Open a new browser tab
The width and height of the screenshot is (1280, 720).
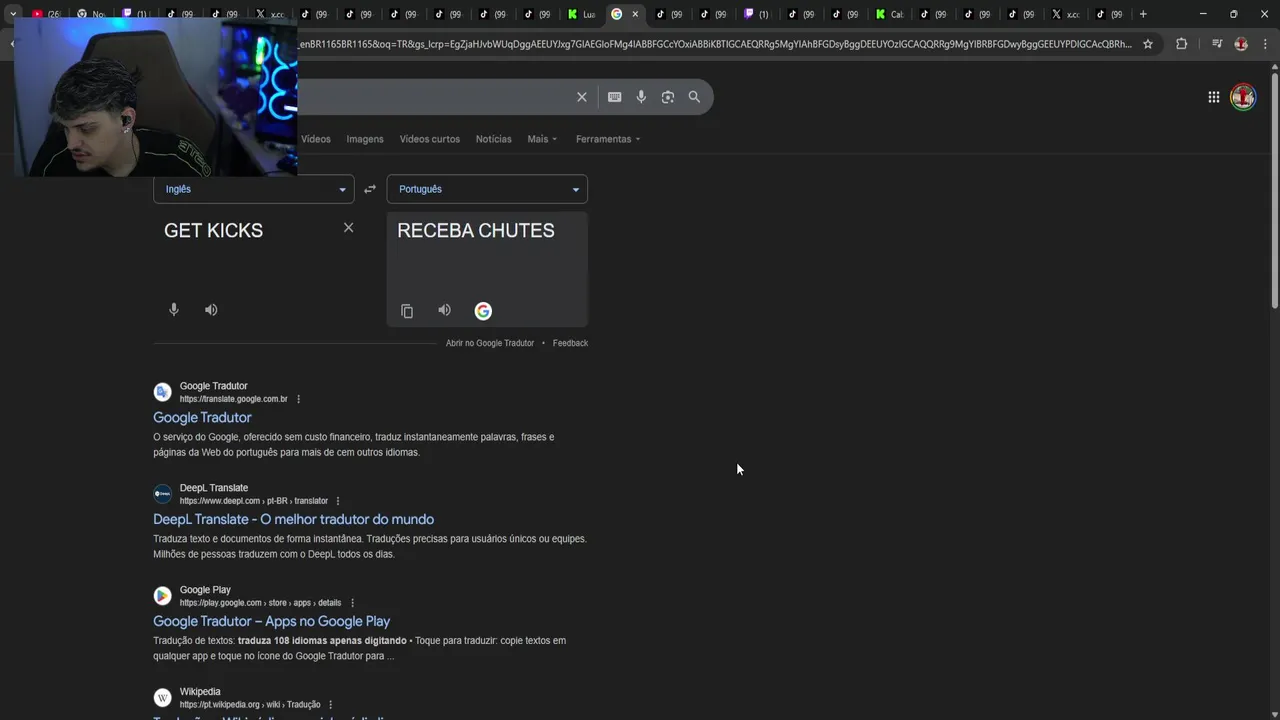pos(1143,14)
